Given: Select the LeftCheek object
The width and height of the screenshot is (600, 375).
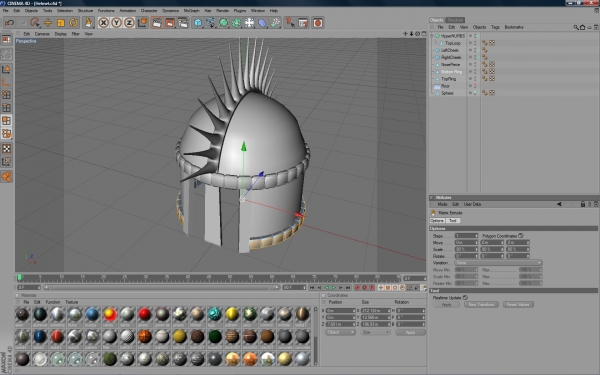Looking at the screenshot, I should pos(450,50).
